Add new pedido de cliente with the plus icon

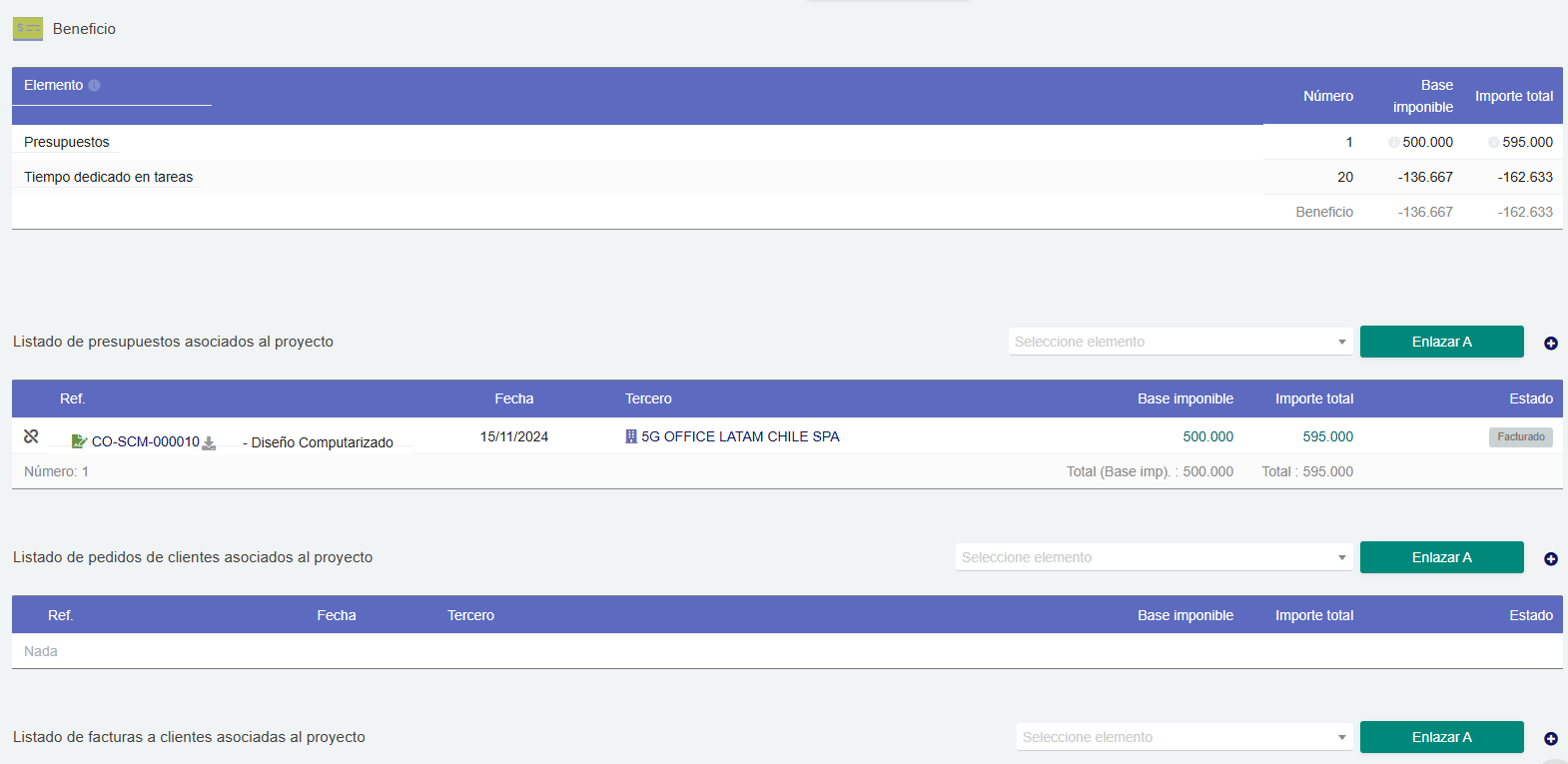point(1551,559)
